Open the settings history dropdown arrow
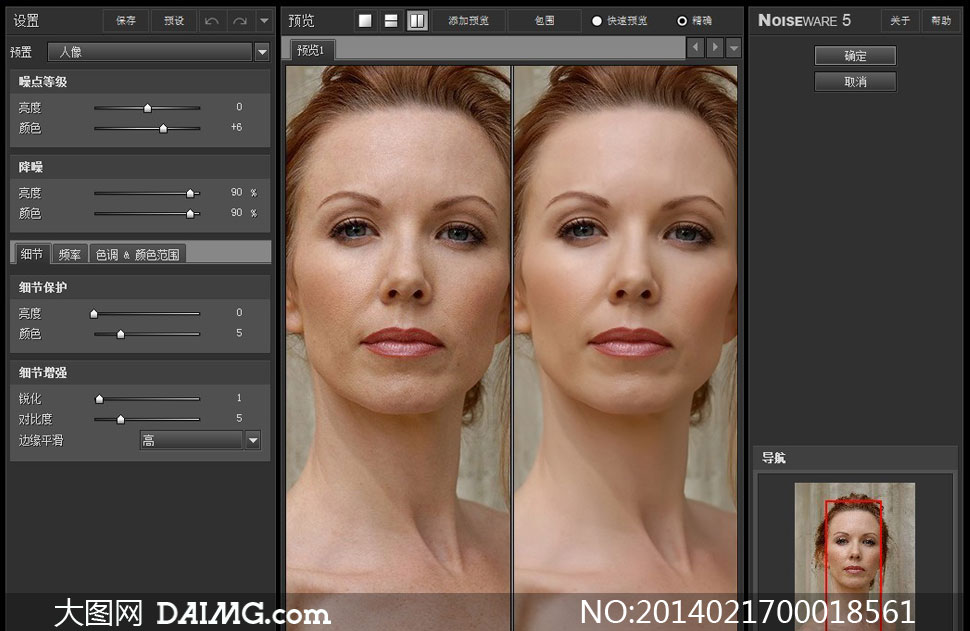 pyautogui.click(x=263, y=20)
